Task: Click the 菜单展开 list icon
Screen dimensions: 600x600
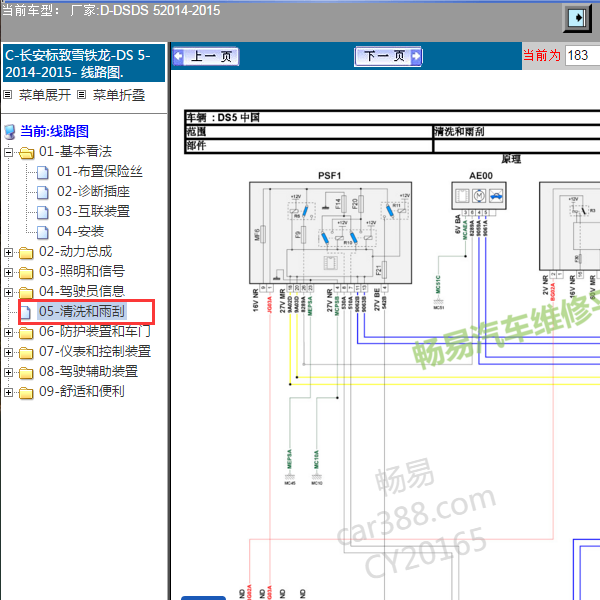Action: [x=8, y=95]
